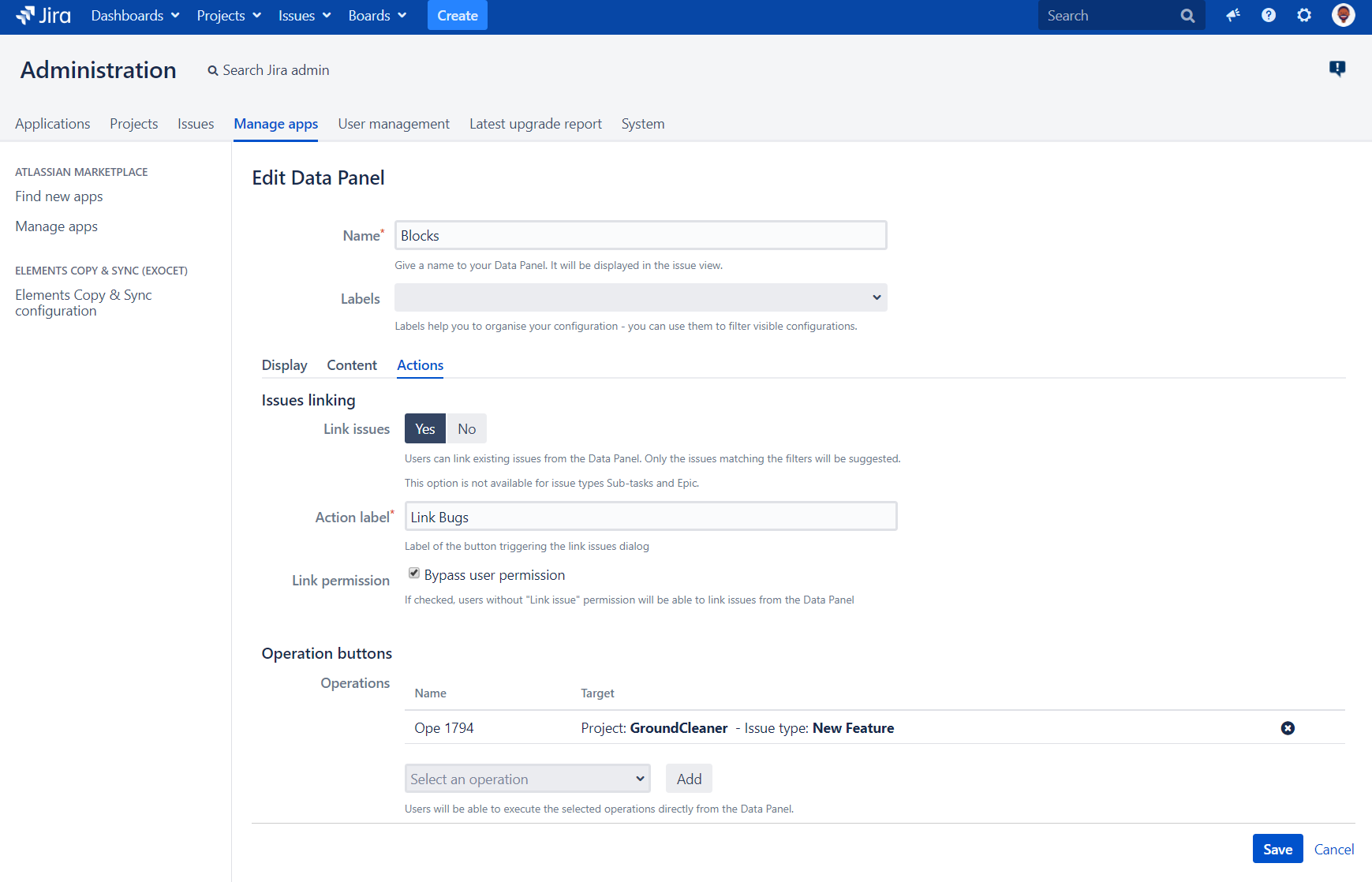The width and height of the screenshot is (1372, 882).
Task: Click the Save button
Action: 1277,849
